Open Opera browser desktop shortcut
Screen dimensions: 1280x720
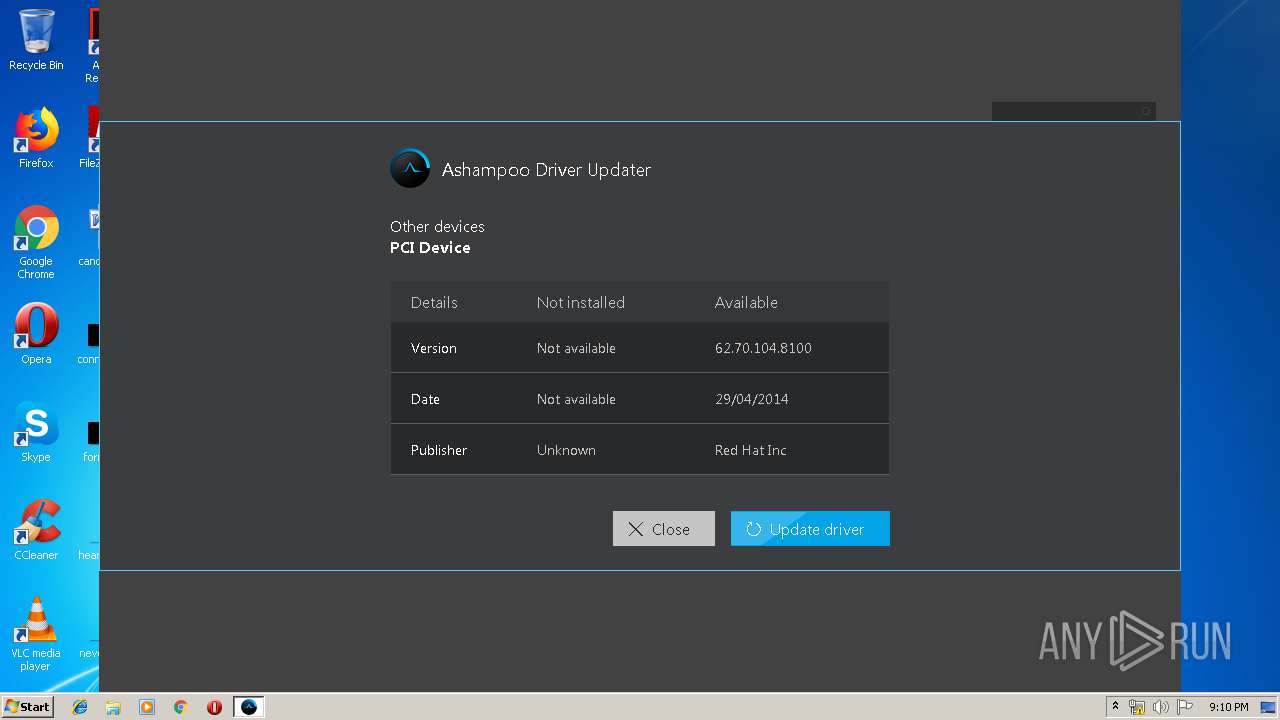36,334
